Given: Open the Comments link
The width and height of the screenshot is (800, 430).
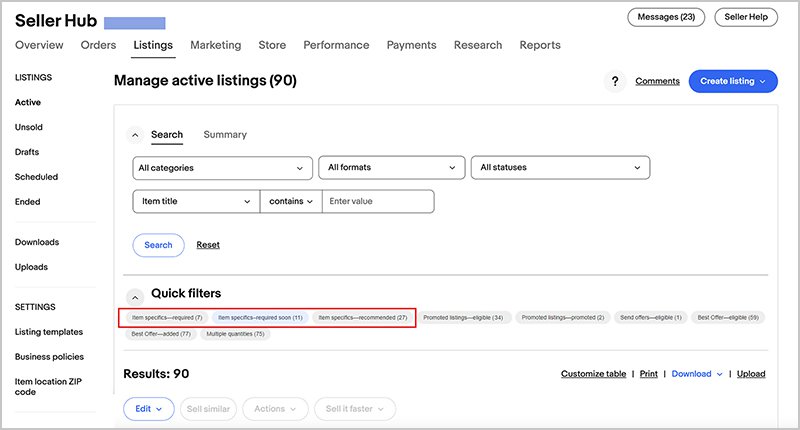Looking at the screenshot, I should pyautogui.click(x=657, y=81).
